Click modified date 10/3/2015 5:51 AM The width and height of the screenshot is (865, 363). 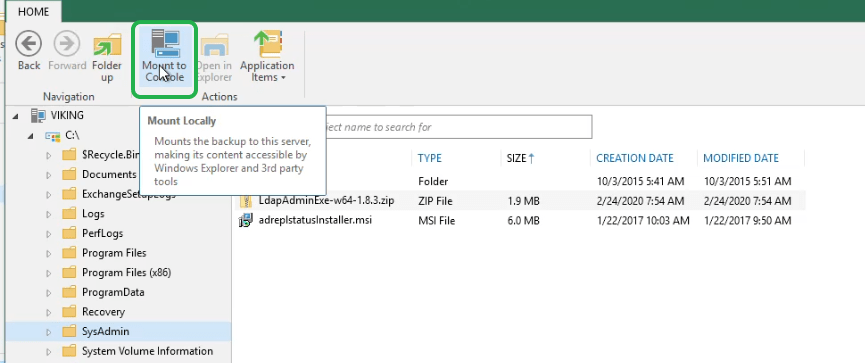pos(747,181)
